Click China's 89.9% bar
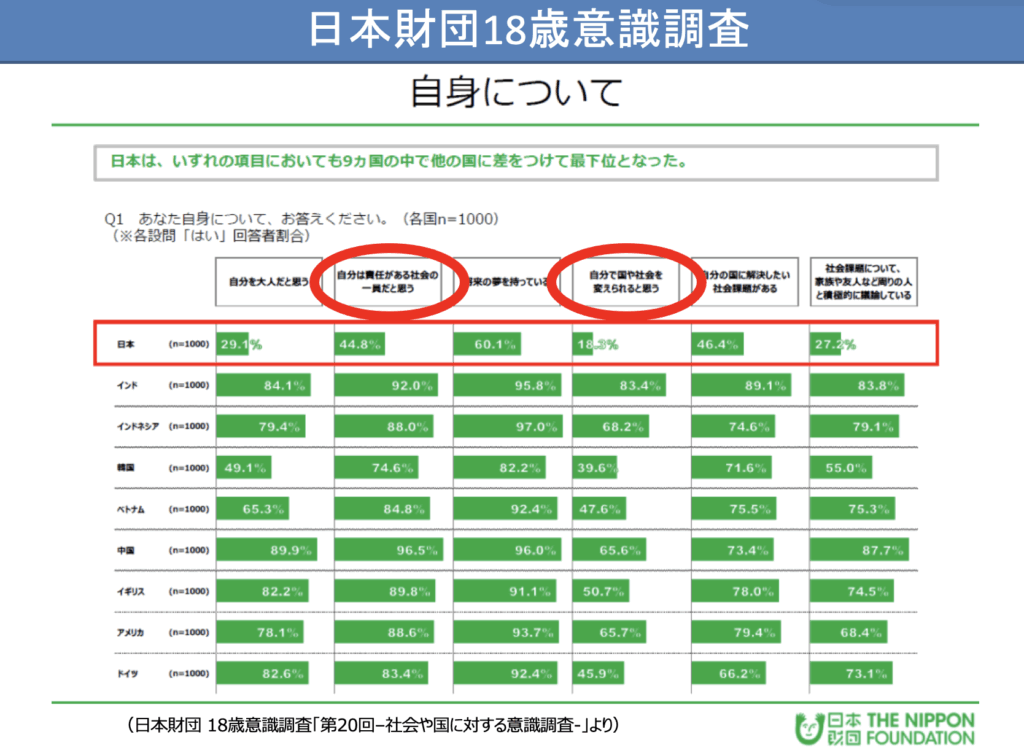The image size is (1024, 748). [x=266, y=550]
